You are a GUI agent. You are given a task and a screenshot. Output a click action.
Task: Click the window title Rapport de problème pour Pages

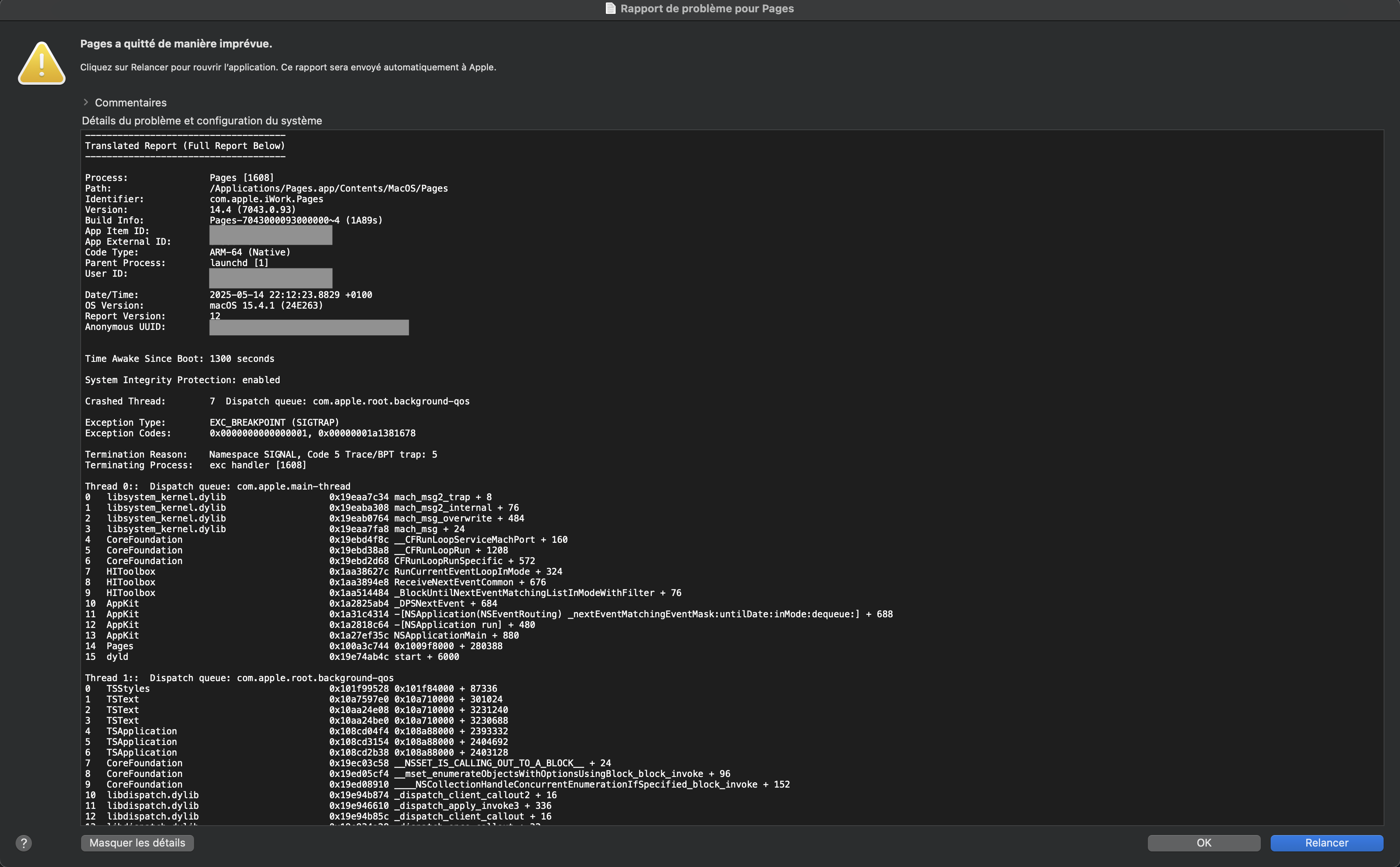tap(706, 9)
